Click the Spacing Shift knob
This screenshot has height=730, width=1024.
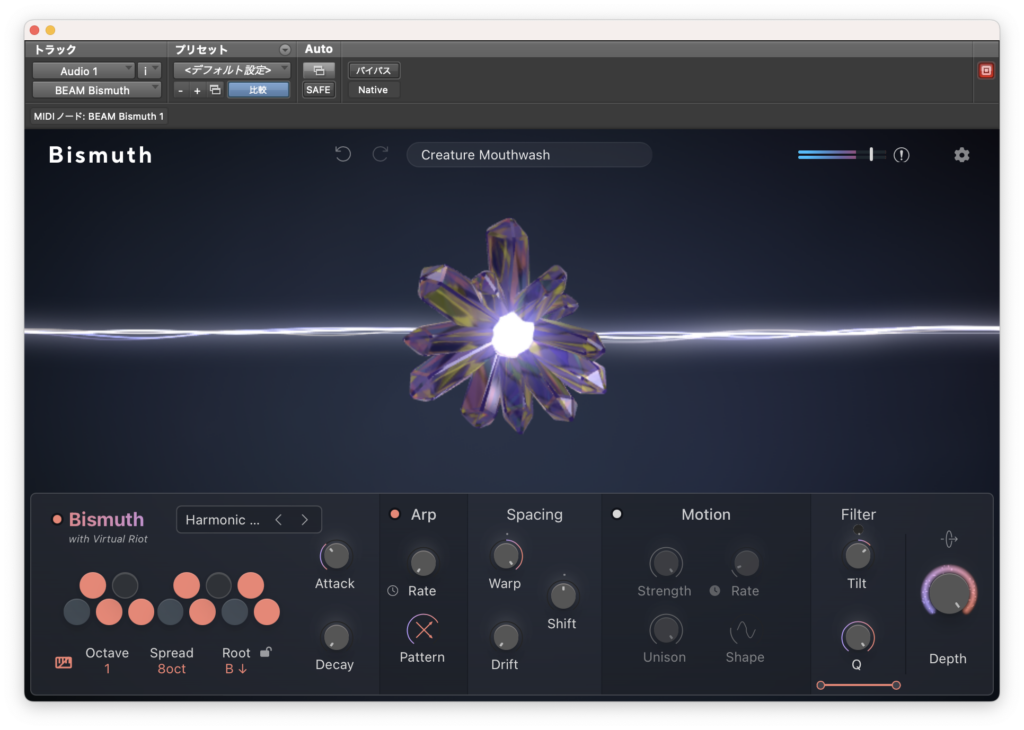click(562, 595)
